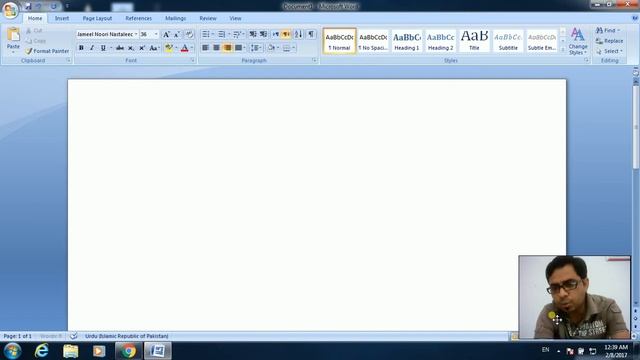Open the View tab
640x360 pixels.
[x=235, y=18]
